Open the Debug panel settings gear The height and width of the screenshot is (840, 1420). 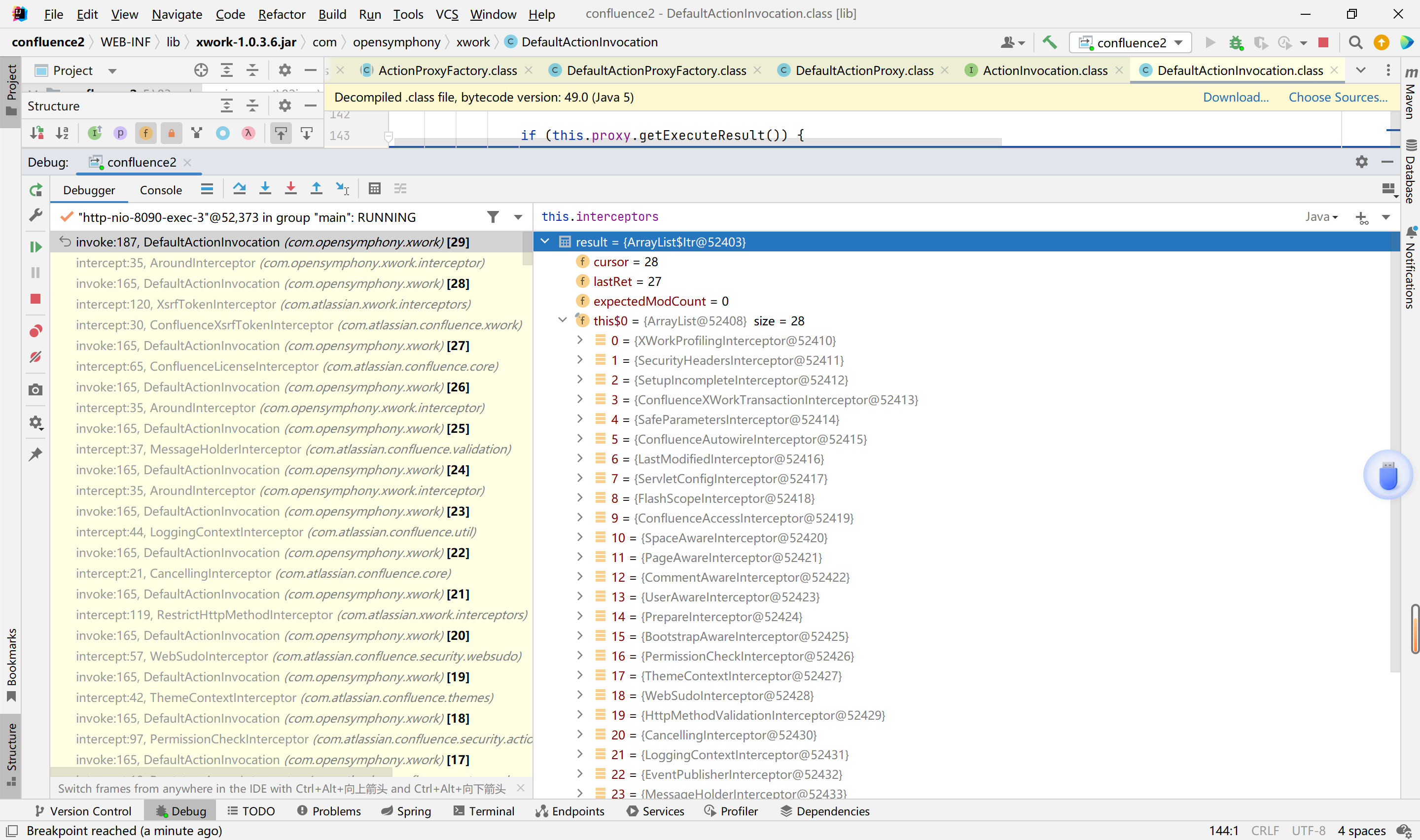pyautogui.click(x=1361, y=163)
